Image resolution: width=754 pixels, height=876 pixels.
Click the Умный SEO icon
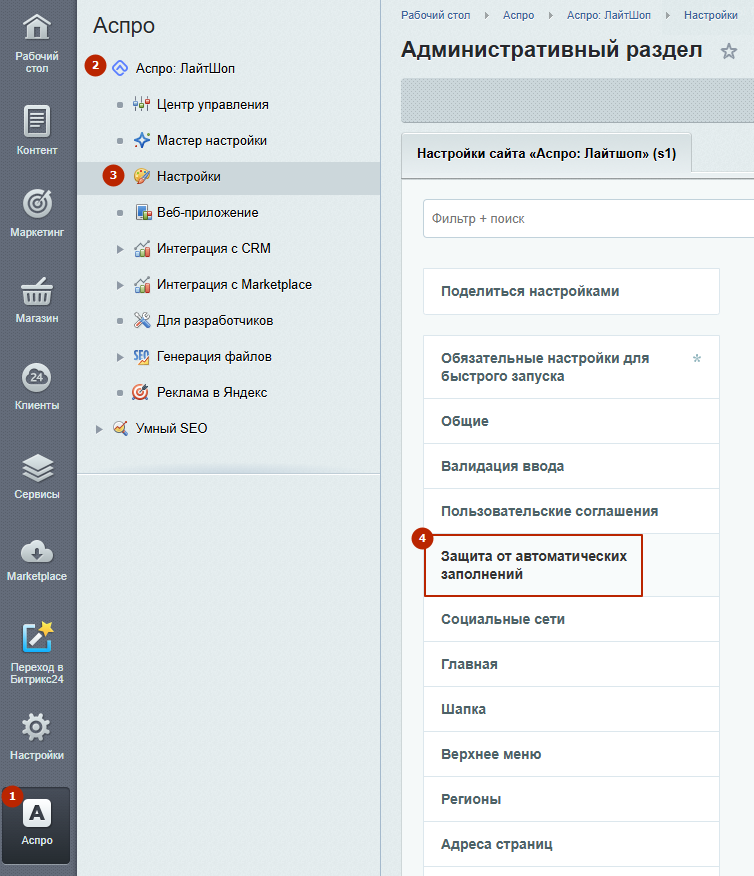pyautogui.click(x=120, y=428)
